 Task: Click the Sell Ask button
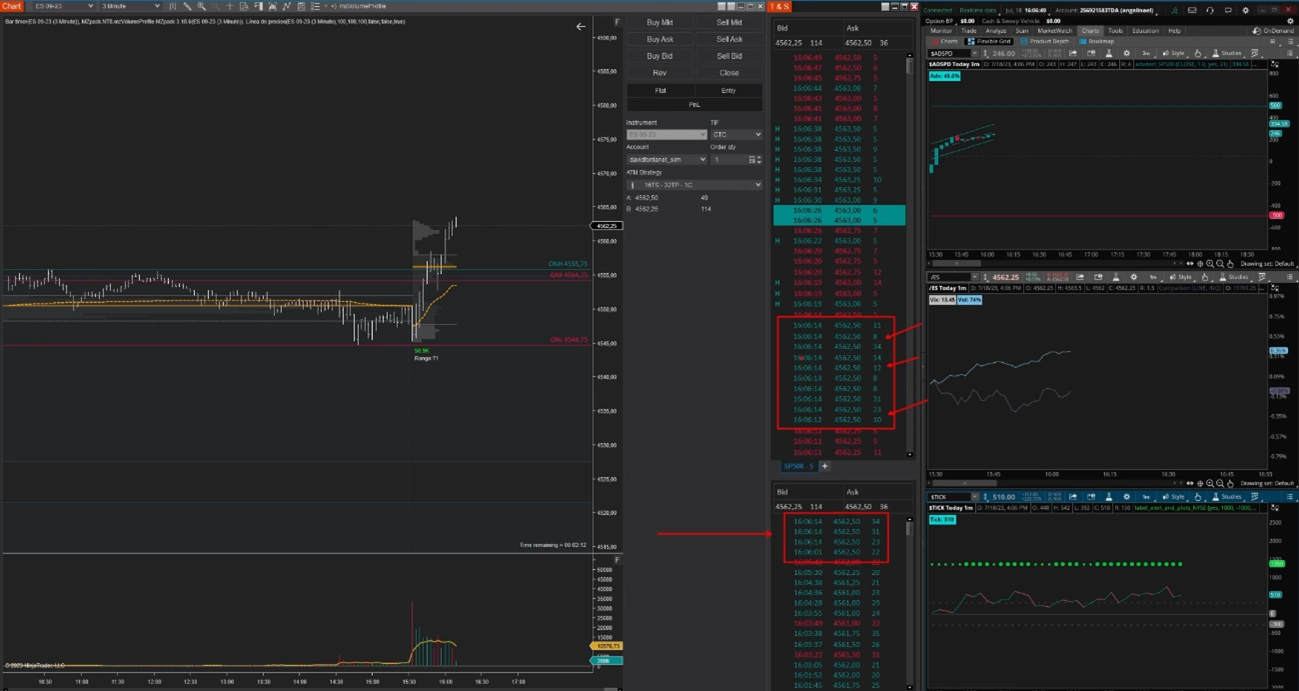pyautogui.click(x=729, y=39)
